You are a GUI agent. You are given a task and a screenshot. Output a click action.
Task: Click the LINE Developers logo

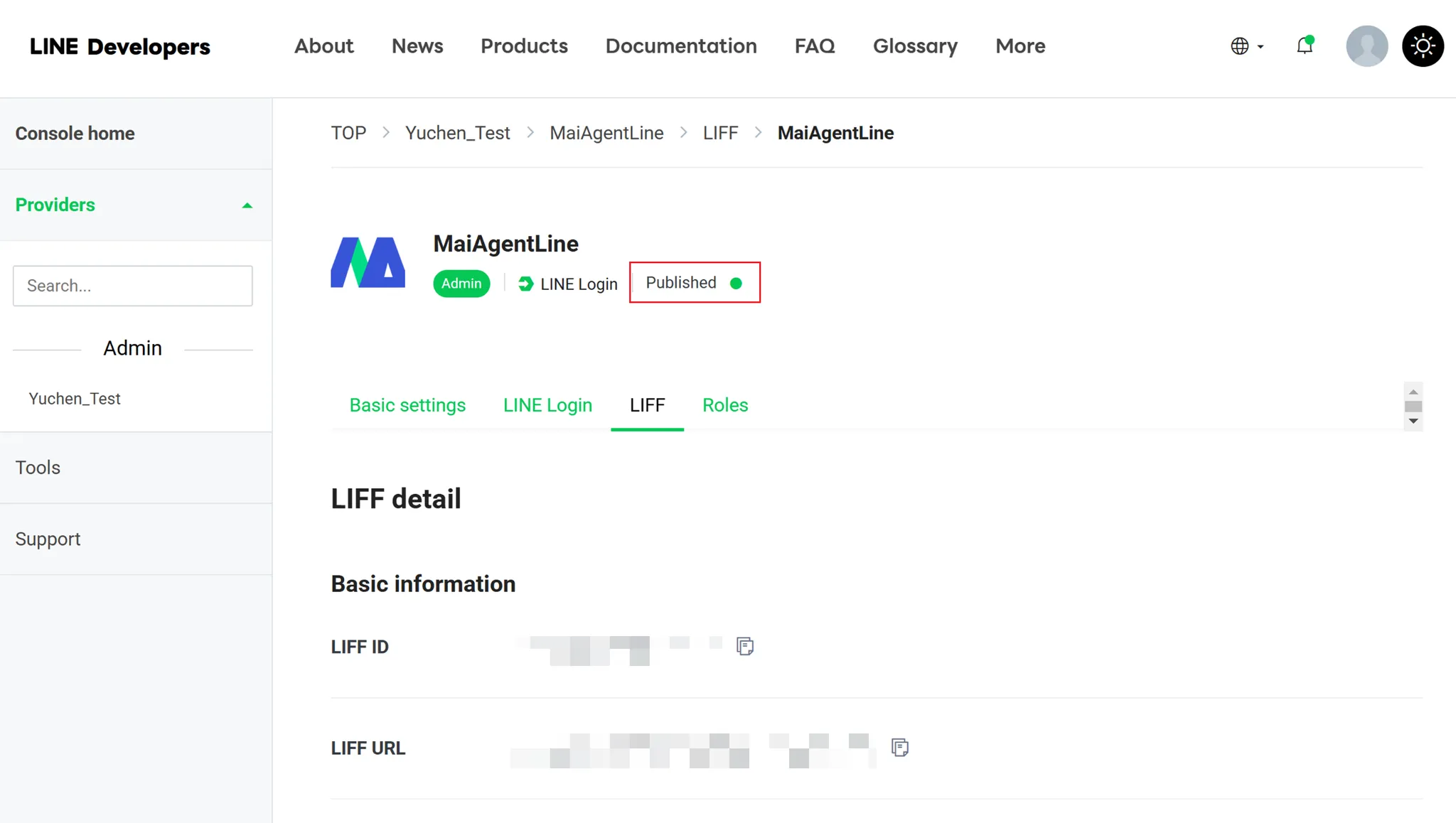(119, 47)
